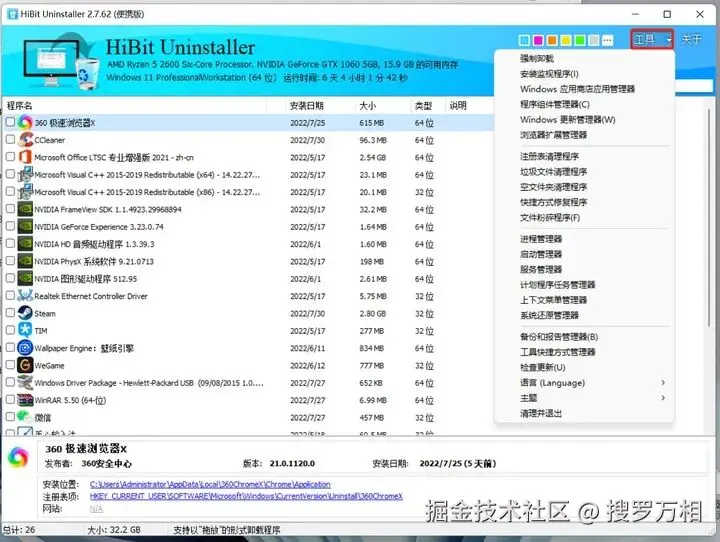Apply the green theme color swatch
The image size is (720, 542).
(x=579, y=40)
